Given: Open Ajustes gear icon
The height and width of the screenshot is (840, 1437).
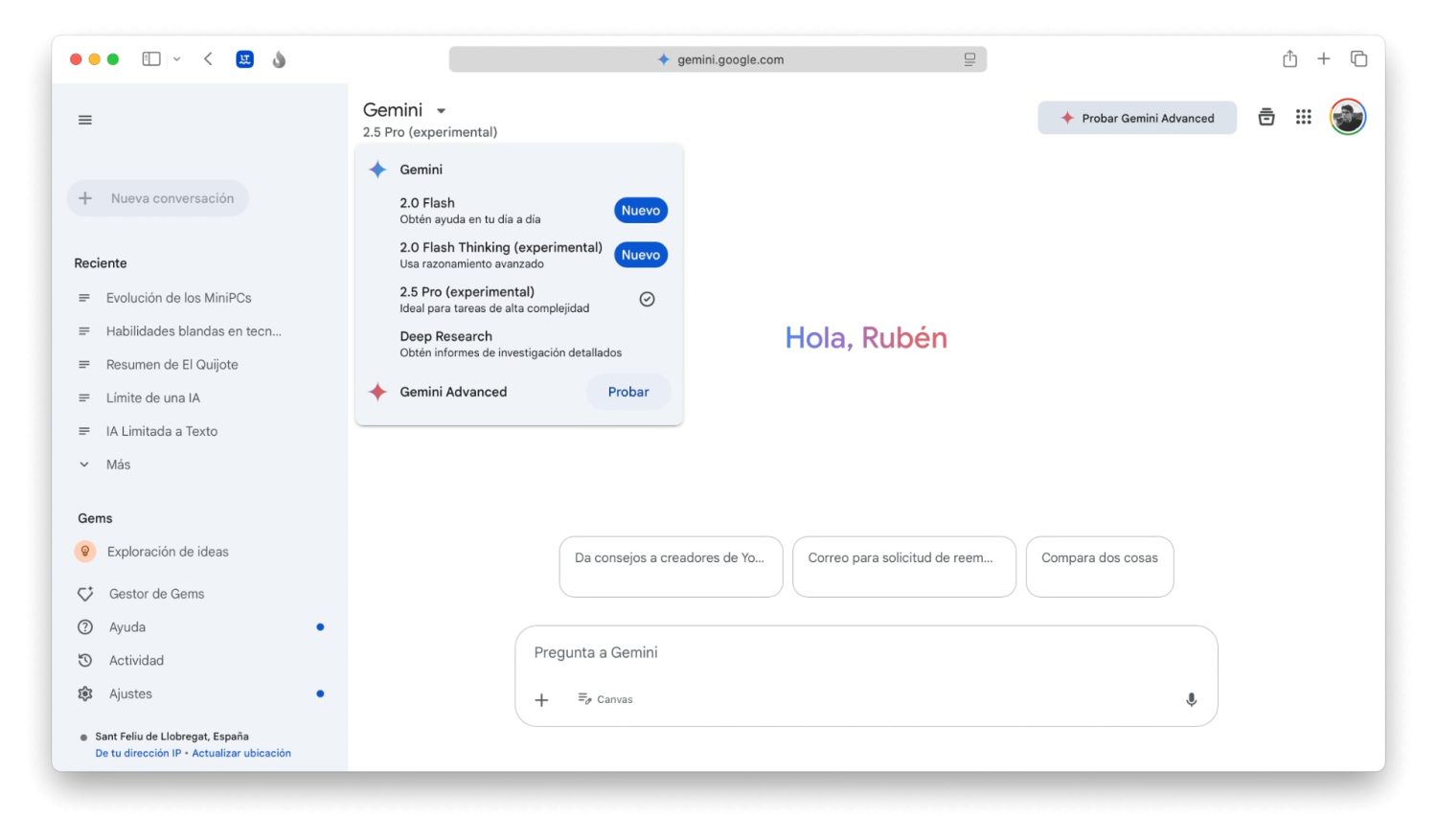Looking at the screenshot, I should pos(85,694).
